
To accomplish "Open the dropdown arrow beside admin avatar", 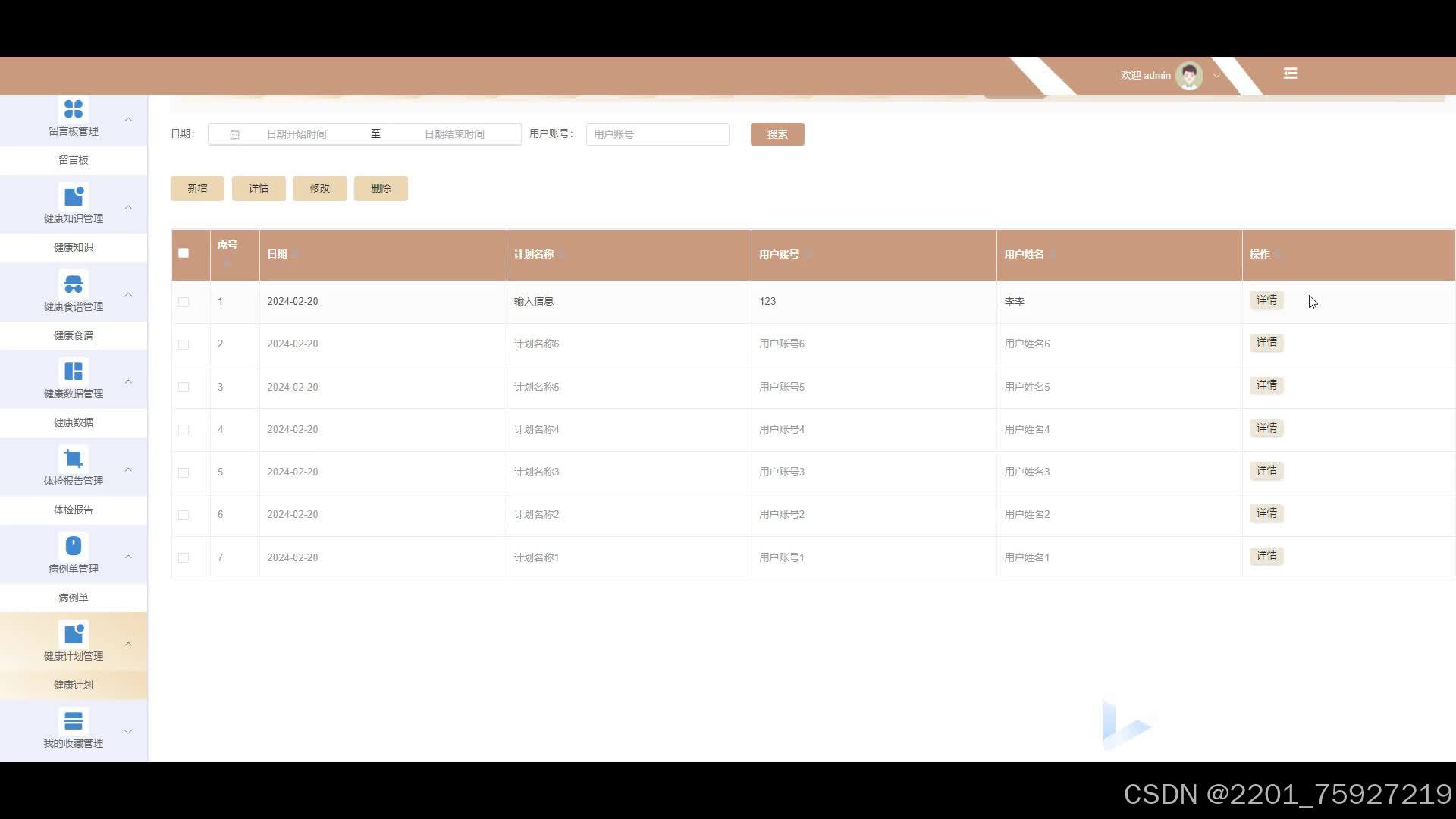I will coord(1216,76).
